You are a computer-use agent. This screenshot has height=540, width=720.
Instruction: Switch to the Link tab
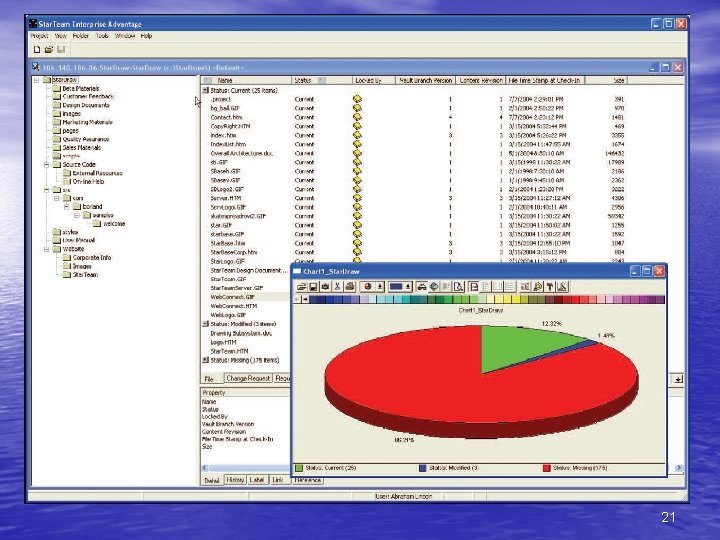coord(278,479)
